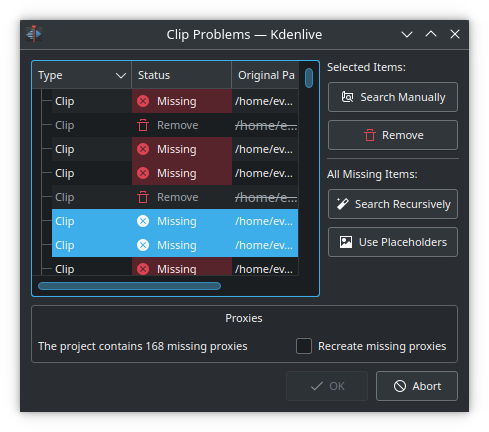Click the missing icon in the last visible row
The image size is (489, 432).
click(x=143, y=269)
